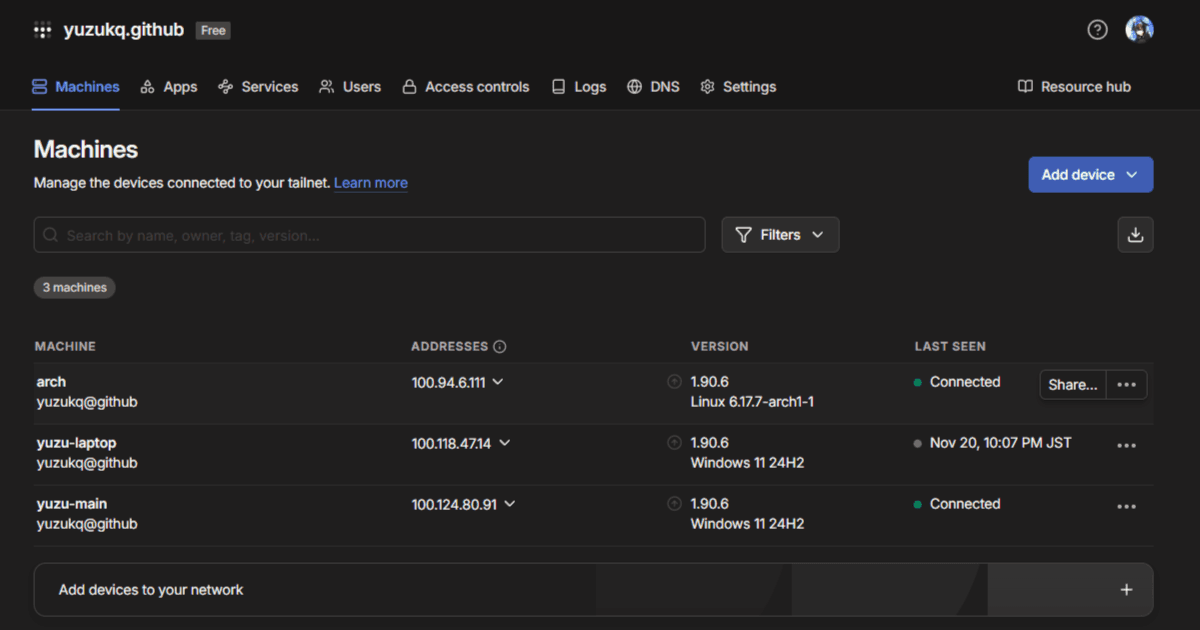This screenshot has width=1200, height=630.
Task: Click the Share button for arch
Action: [1072, 385]
